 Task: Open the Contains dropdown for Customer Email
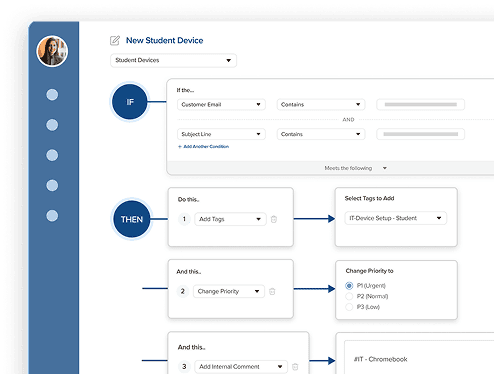click(x=321, y=104)
